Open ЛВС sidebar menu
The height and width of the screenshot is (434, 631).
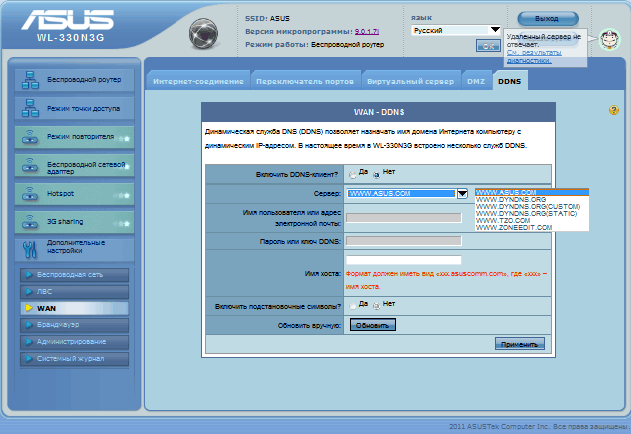(x=74, y=291)
